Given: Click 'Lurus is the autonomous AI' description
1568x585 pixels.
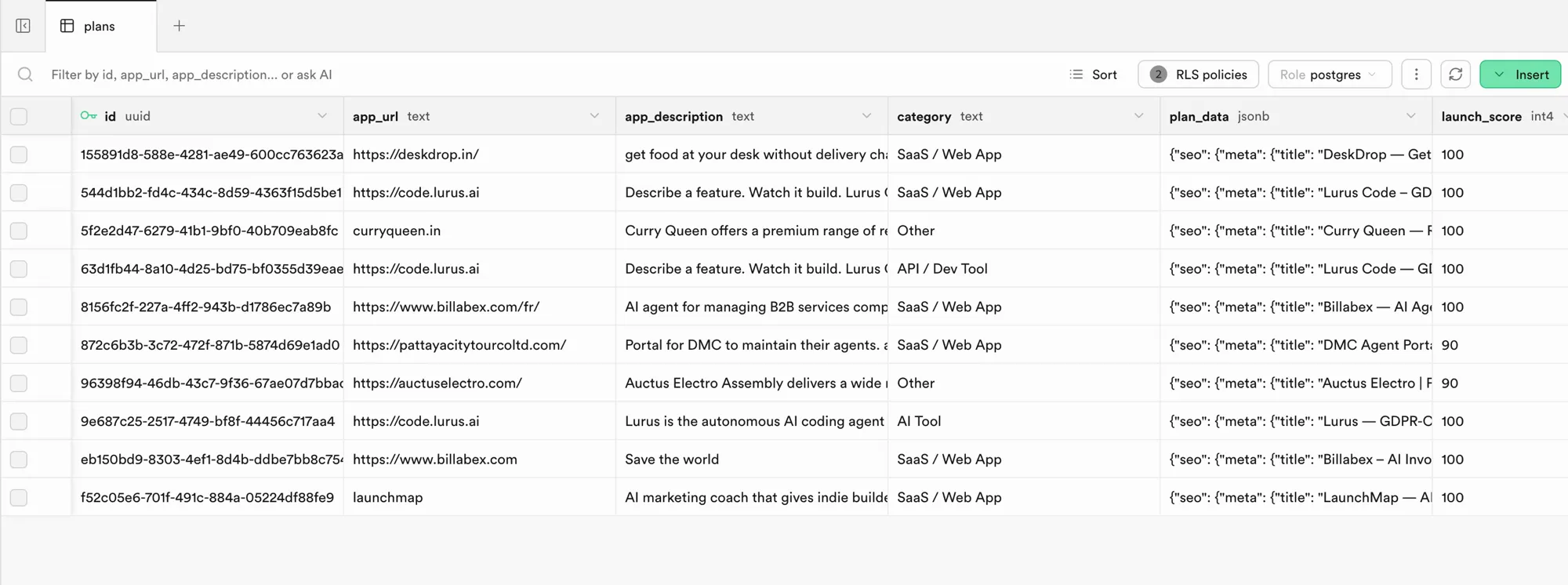Looking at the screenshot, I should pos(752,421).
